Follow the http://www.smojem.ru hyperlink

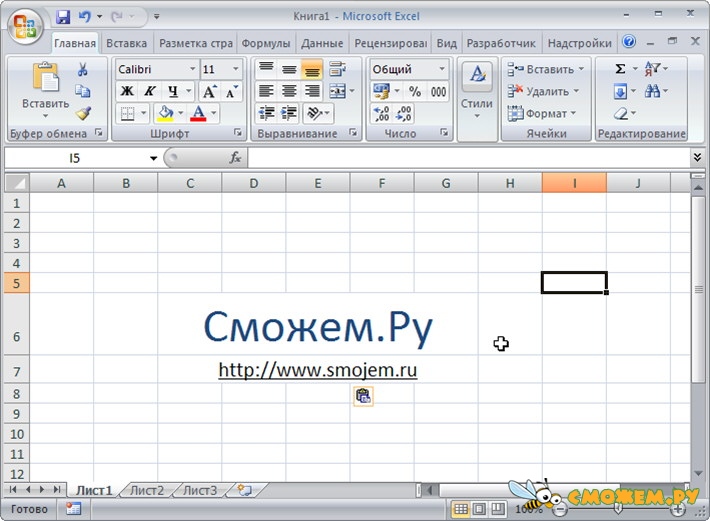317,370
